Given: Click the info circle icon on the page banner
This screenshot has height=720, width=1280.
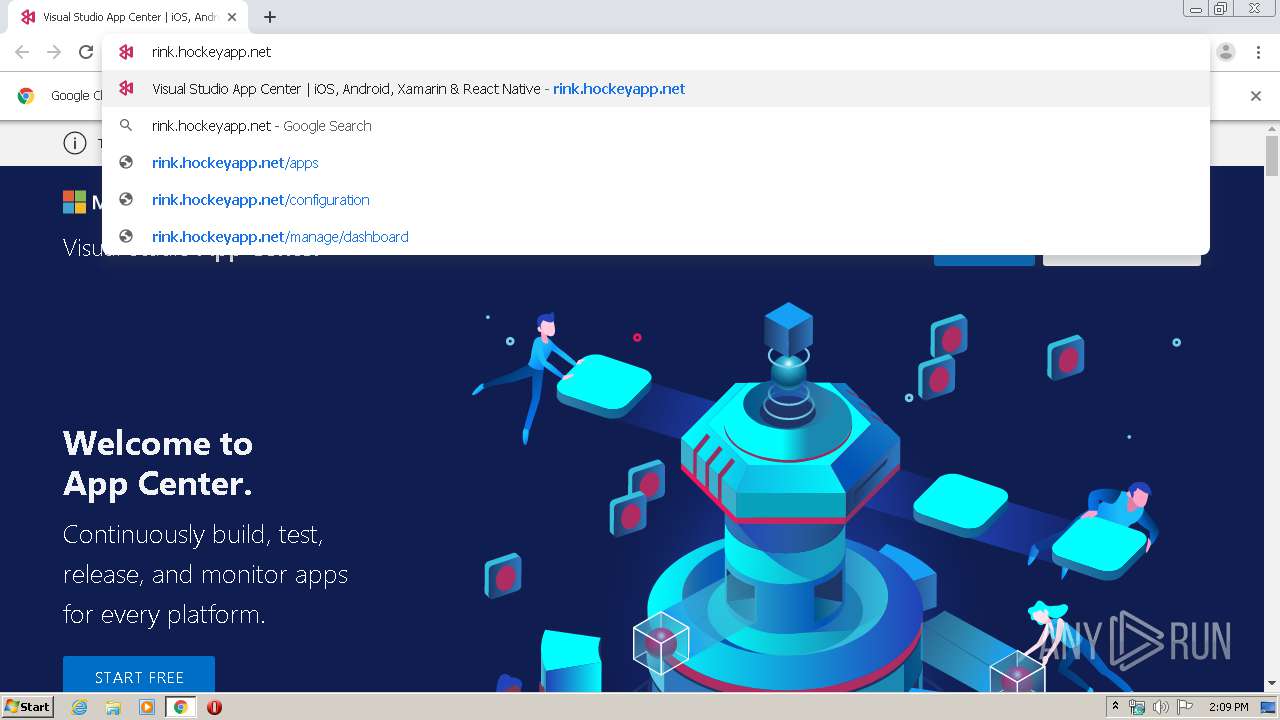Looking at the screenshot, I should [x=75, y=143].
